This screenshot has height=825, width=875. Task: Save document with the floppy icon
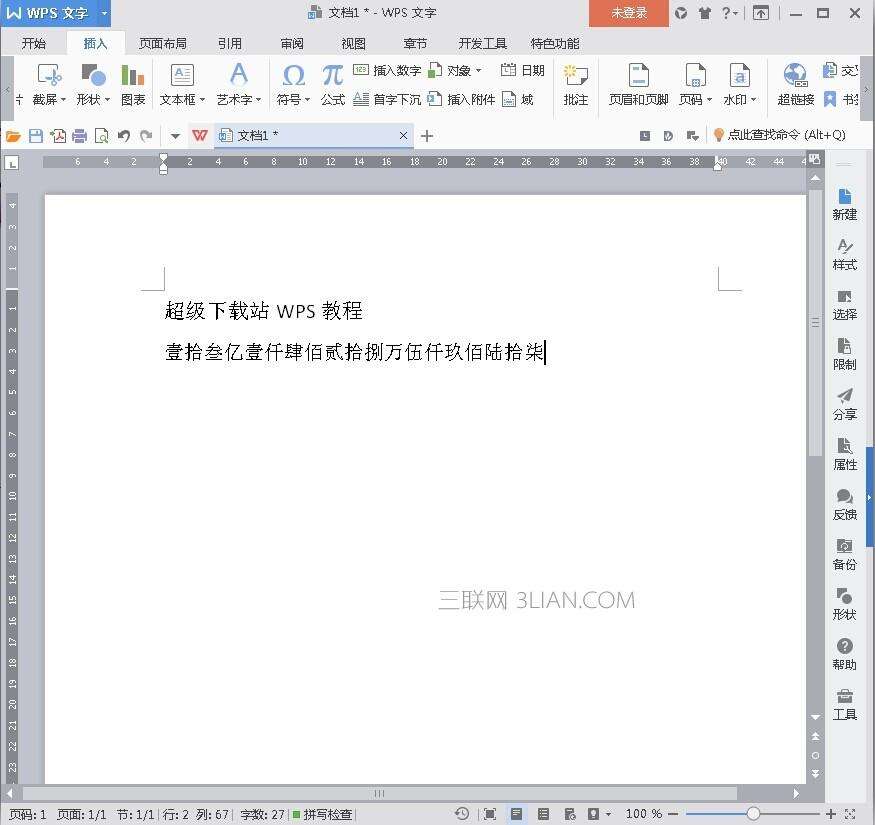tap(36, 136)
